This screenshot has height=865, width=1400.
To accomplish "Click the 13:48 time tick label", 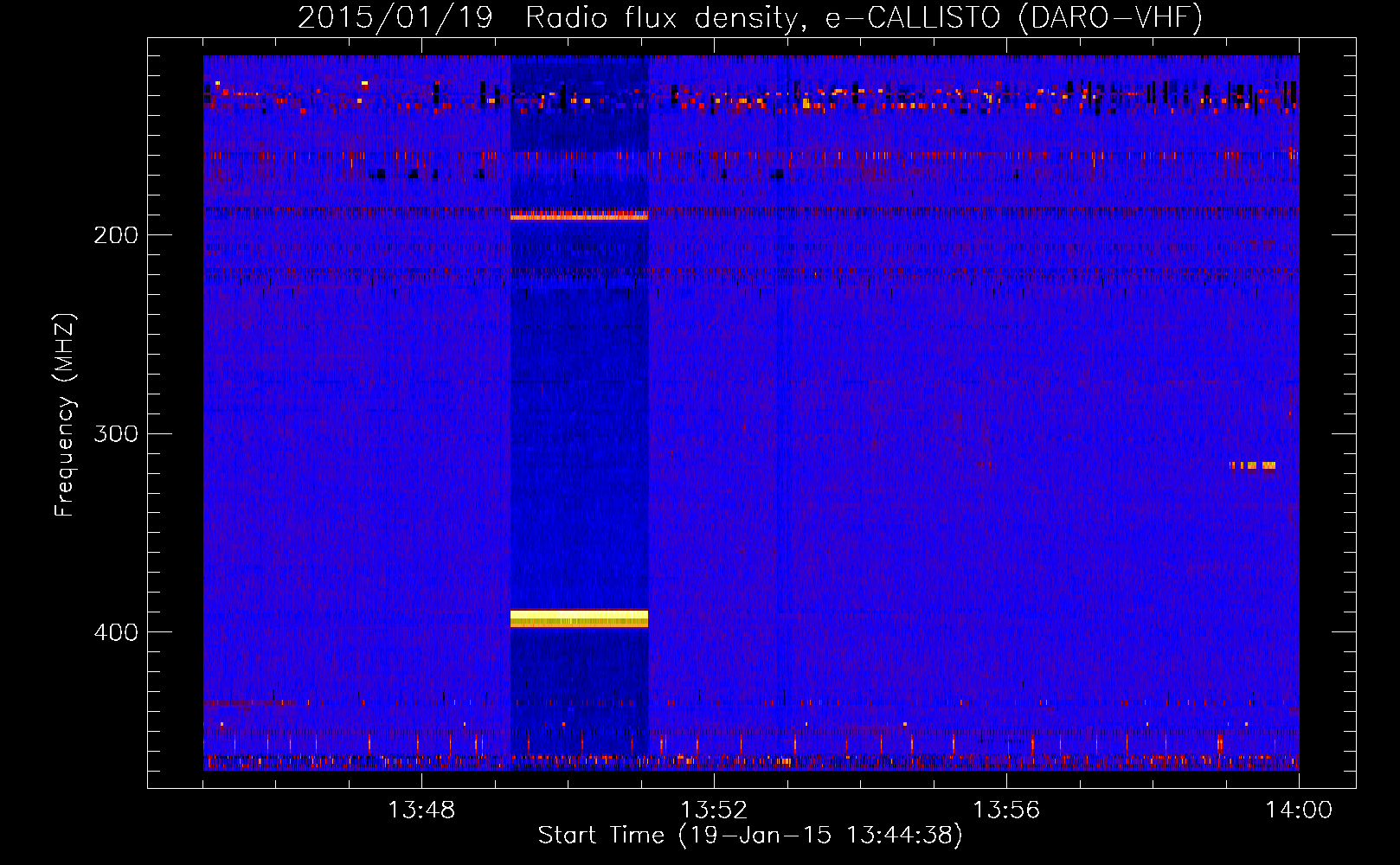I will 421,811.
